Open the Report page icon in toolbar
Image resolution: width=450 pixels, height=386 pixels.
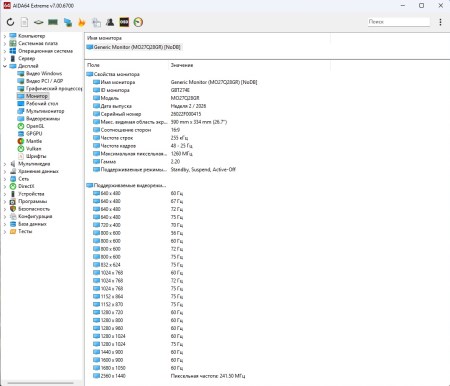click(24, 22)
